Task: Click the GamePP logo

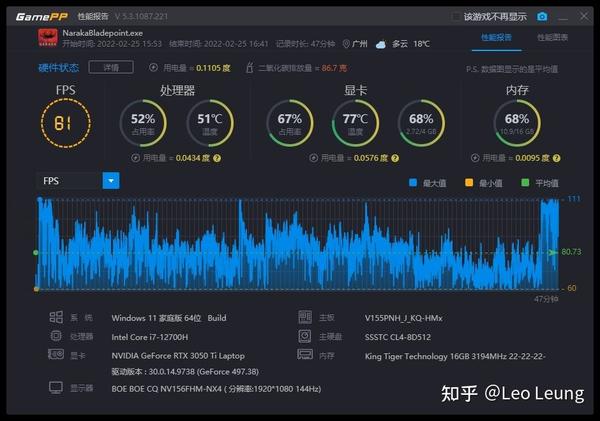Action: tap(42, 16)
